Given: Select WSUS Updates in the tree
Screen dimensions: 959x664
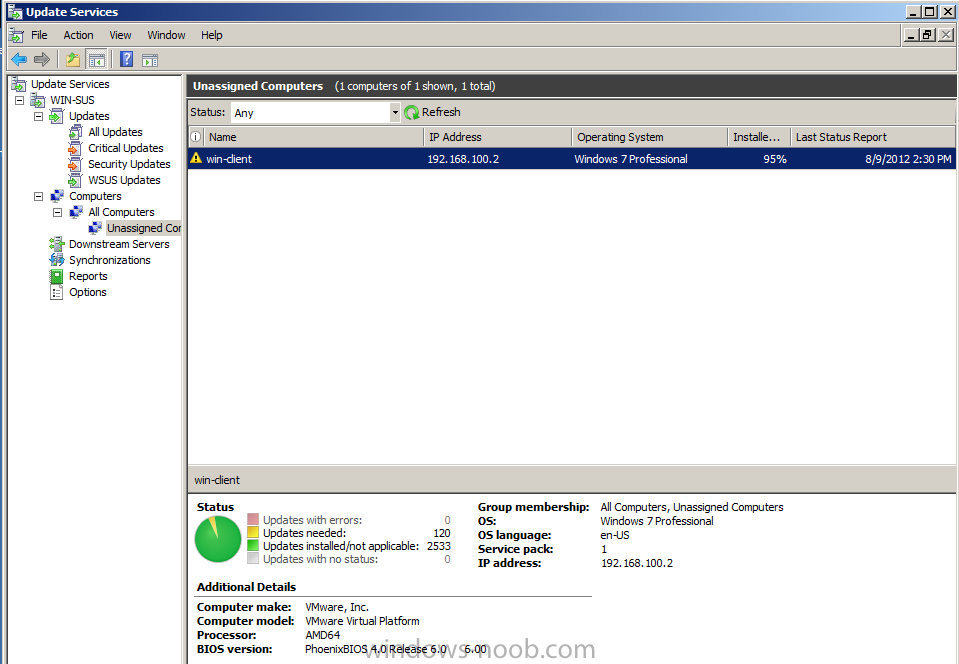Looking at the screenshot, I should [x=124, y=180].
